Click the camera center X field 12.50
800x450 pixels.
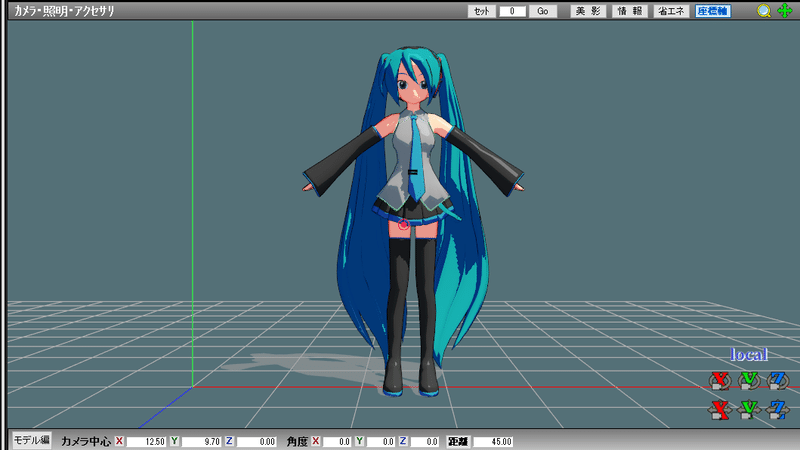(146, 441)
